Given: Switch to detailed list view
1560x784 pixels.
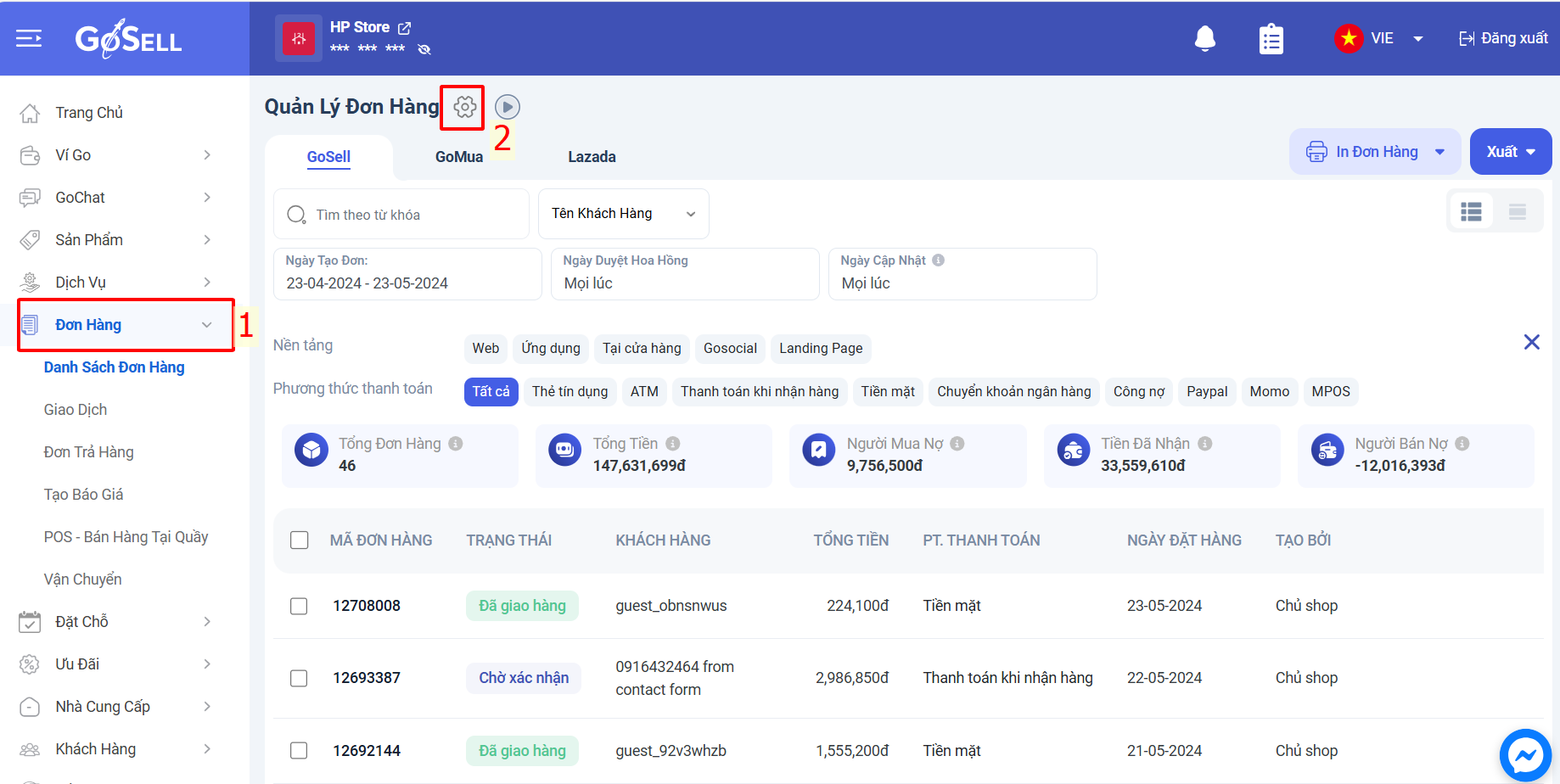Looking at the screenshot, I should pos(1471,211).
